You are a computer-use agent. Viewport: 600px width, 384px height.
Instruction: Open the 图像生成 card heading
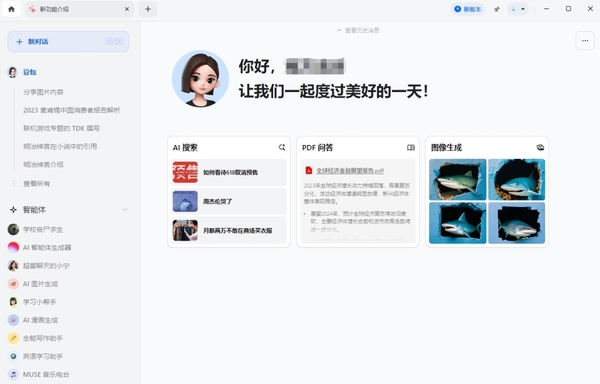(x=446, y=148)
